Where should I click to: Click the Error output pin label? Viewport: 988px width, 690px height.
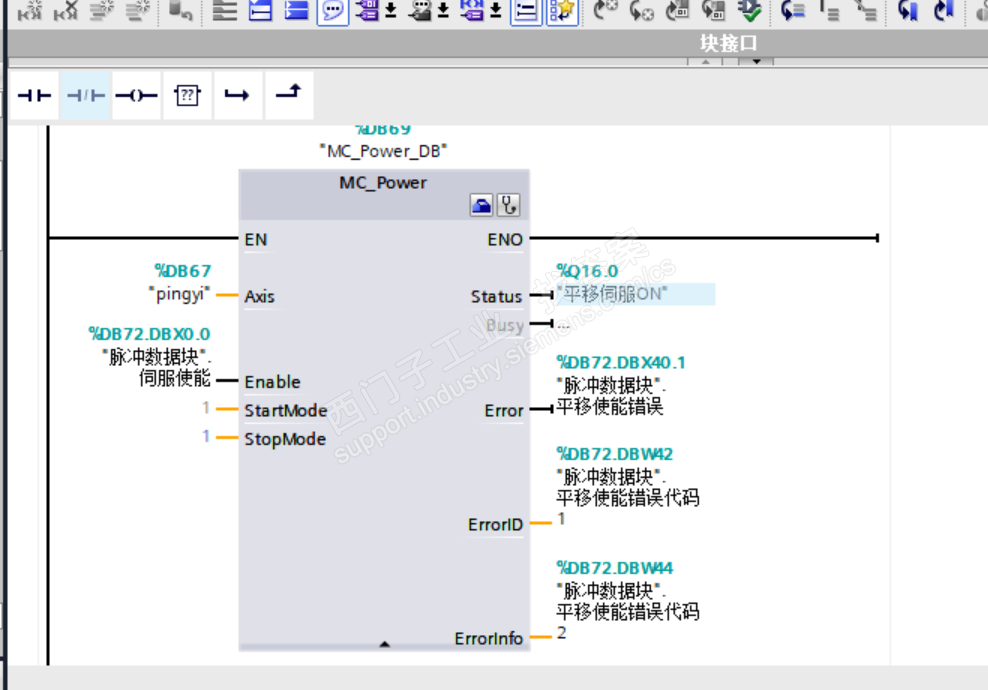(503, 411)
